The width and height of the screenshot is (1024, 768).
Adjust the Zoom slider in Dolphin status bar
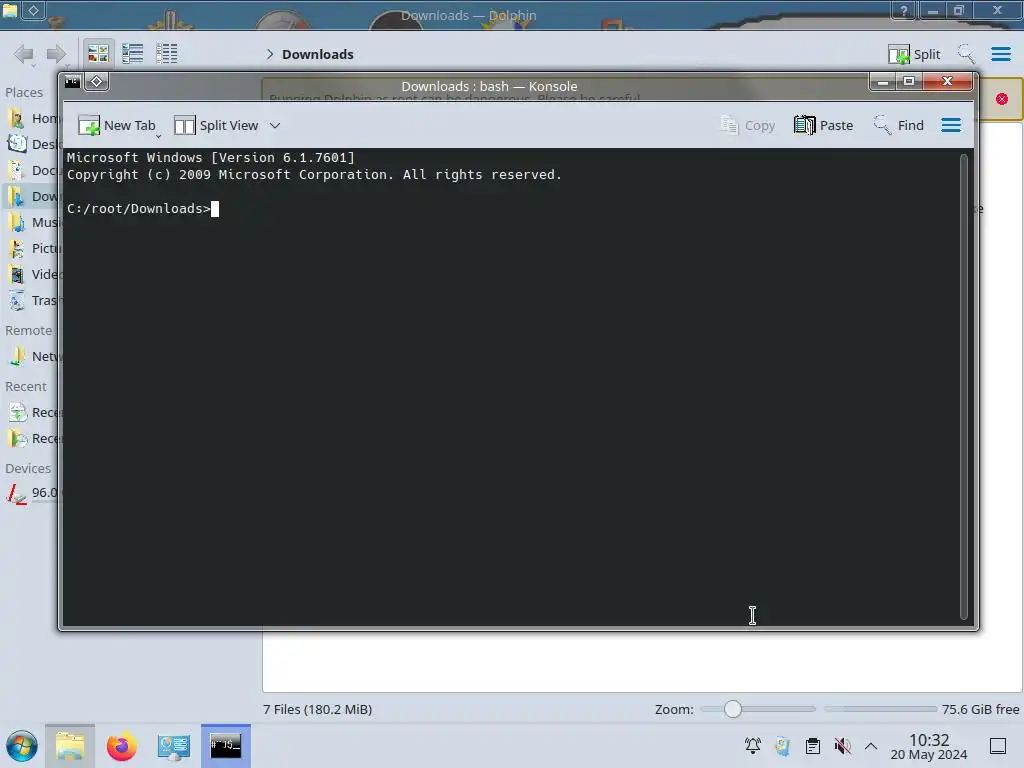758,709
